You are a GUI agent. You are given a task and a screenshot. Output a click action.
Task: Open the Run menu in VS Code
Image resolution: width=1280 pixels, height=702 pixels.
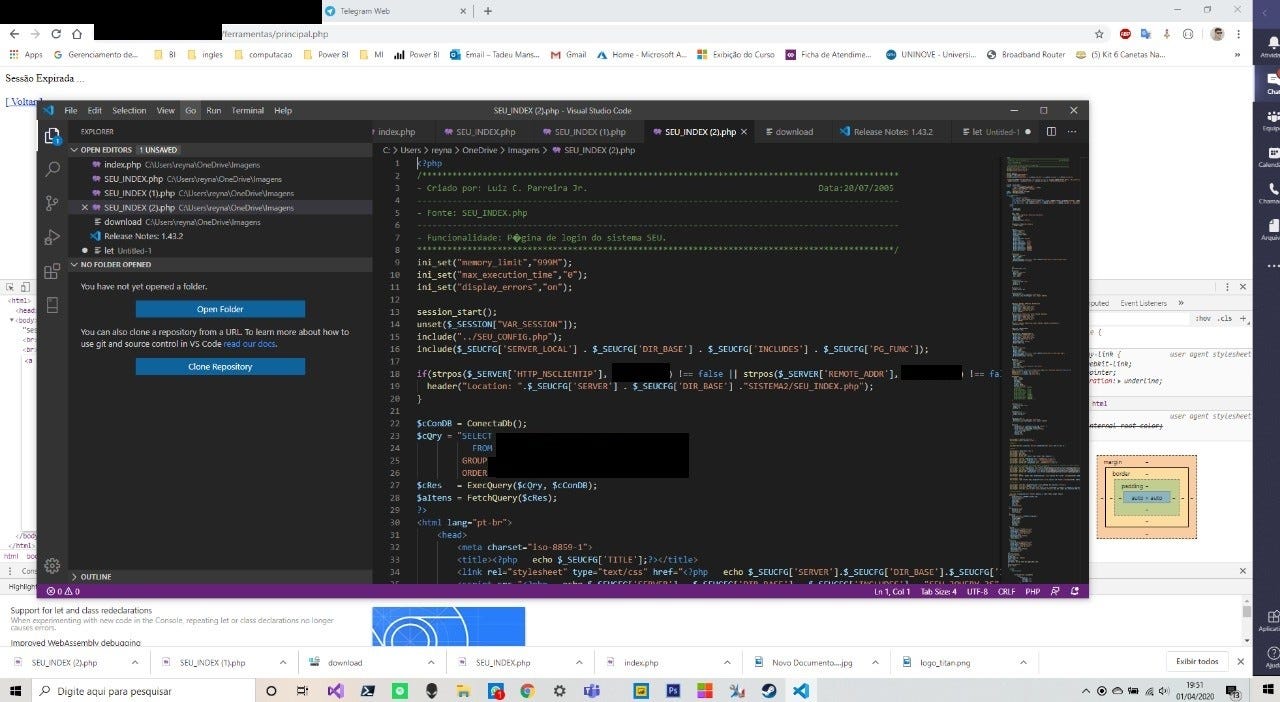tap(213, 111)
